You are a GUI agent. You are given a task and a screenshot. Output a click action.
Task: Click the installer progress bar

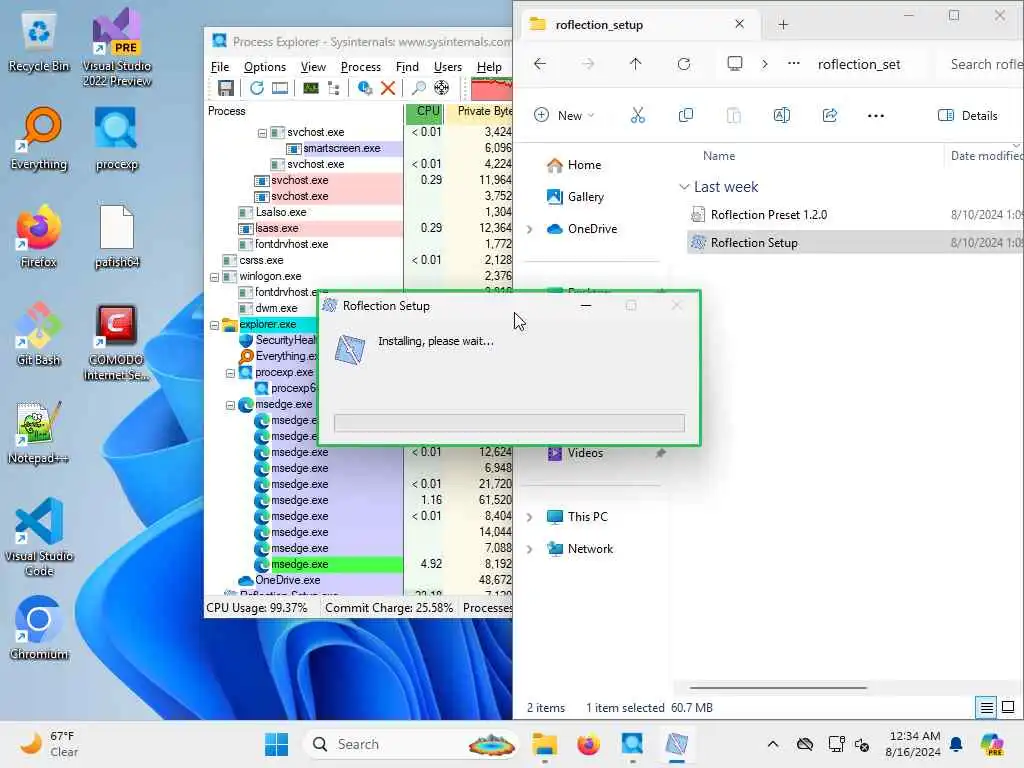509,423
